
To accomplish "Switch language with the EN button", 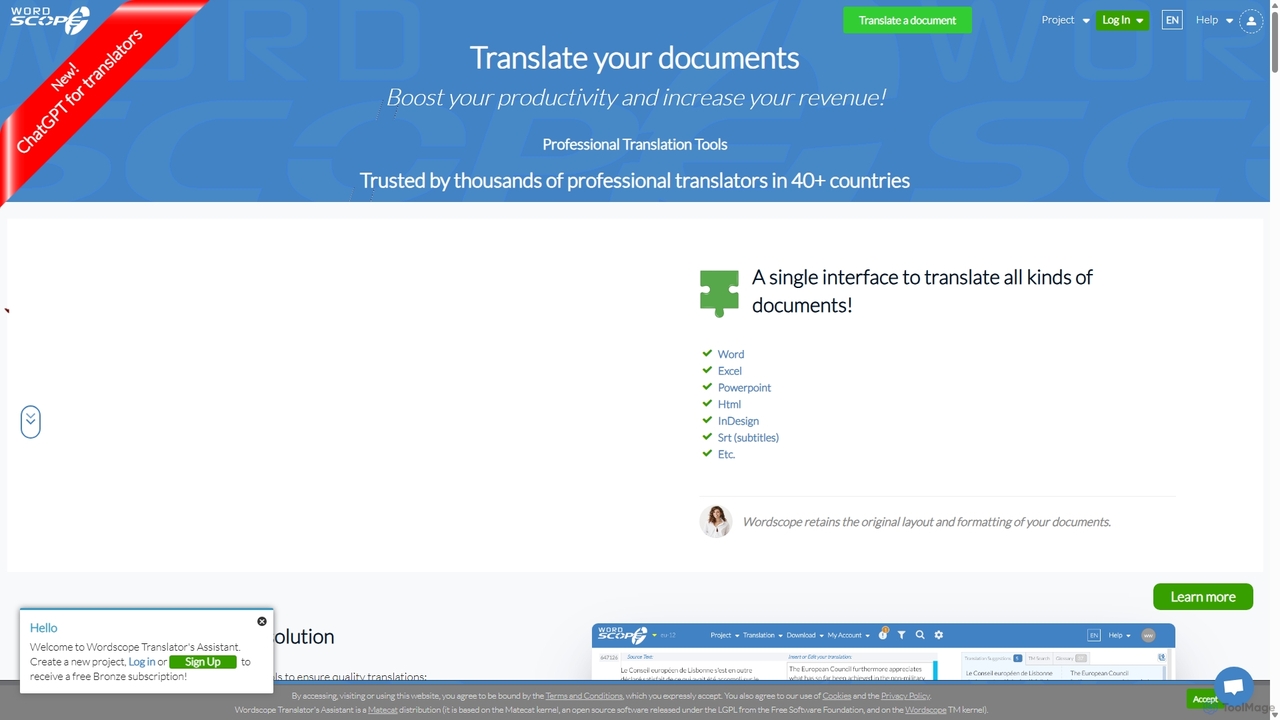I will point(1172,20).
